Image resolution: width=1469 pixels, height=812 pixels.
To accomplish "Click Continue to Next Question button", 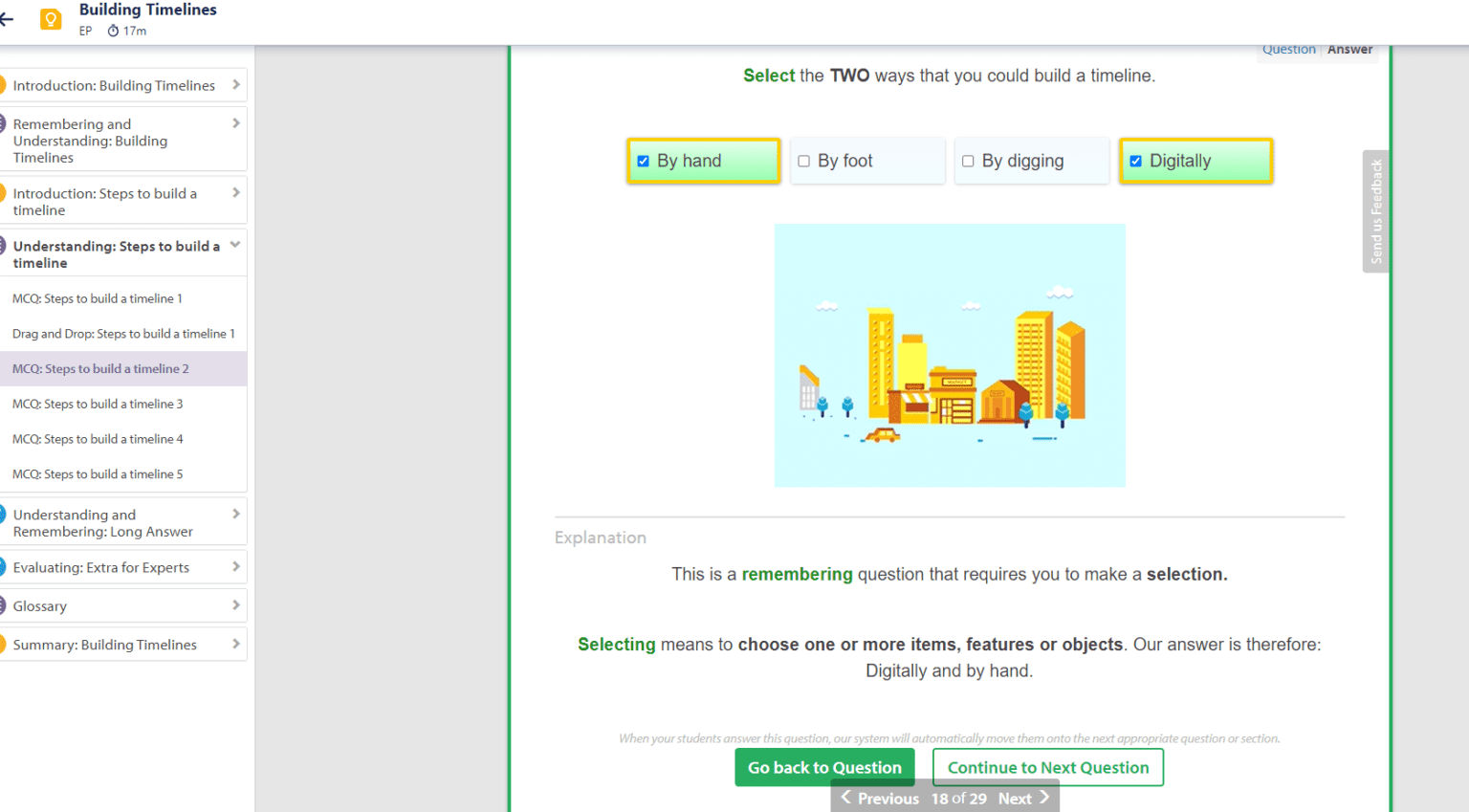I will point(1047,767).
